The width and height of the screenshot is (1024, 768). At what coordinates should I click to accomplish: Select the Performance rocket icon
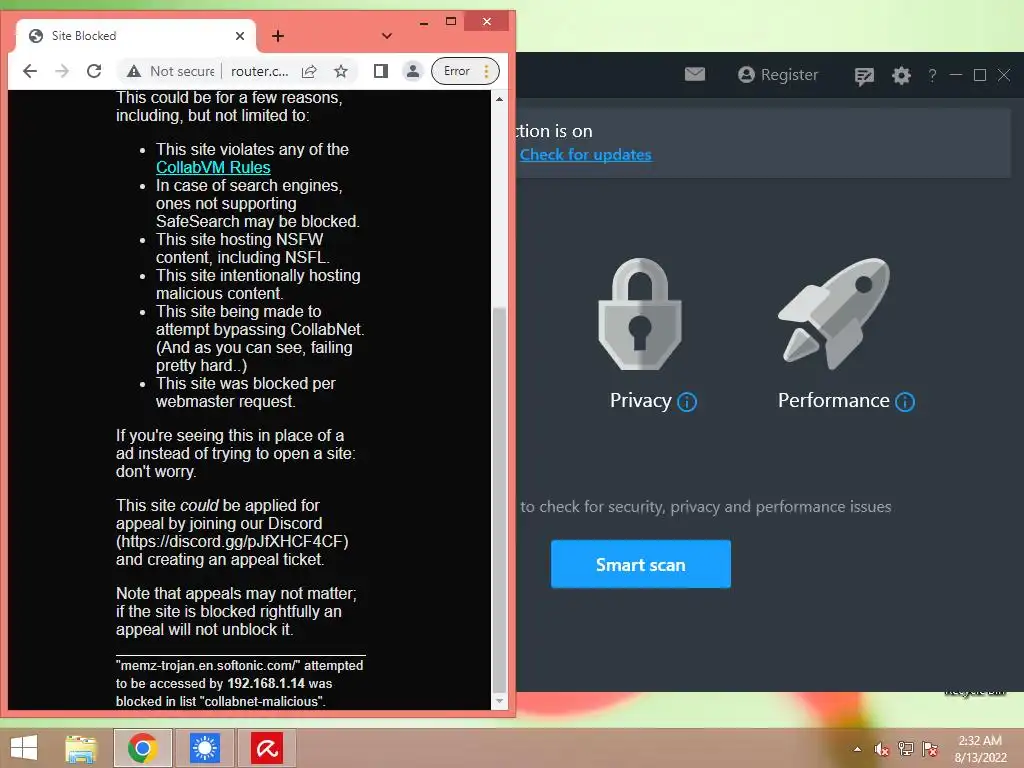coord(835,313)
